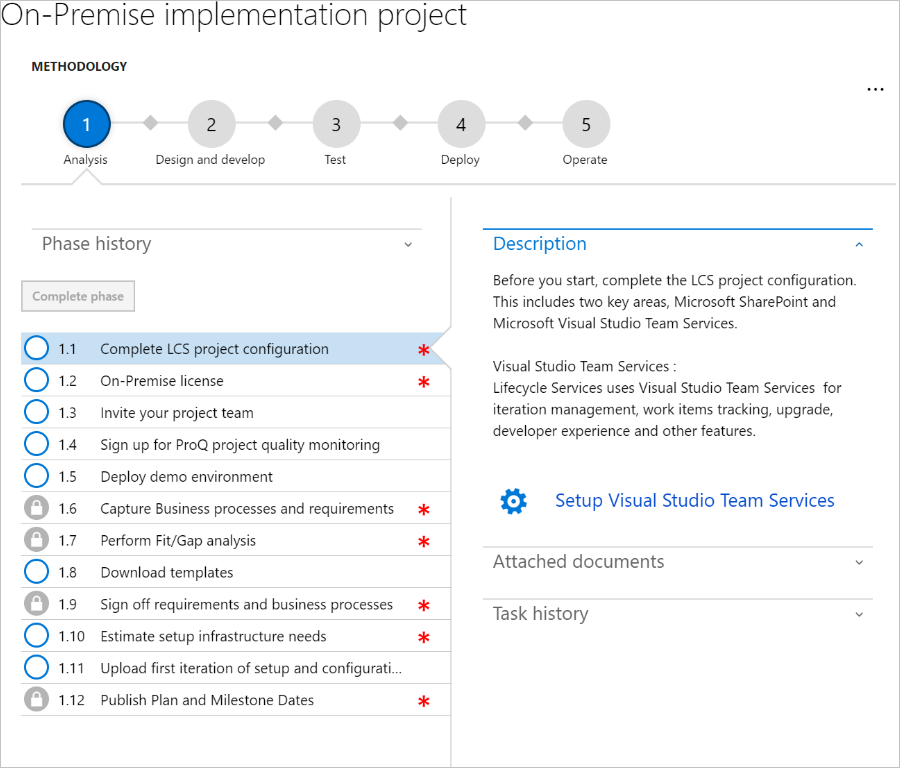Click the gear icon for Visual Studio Team Services setup
Viewport: 900px width, 768px height.
click(514, 502)
